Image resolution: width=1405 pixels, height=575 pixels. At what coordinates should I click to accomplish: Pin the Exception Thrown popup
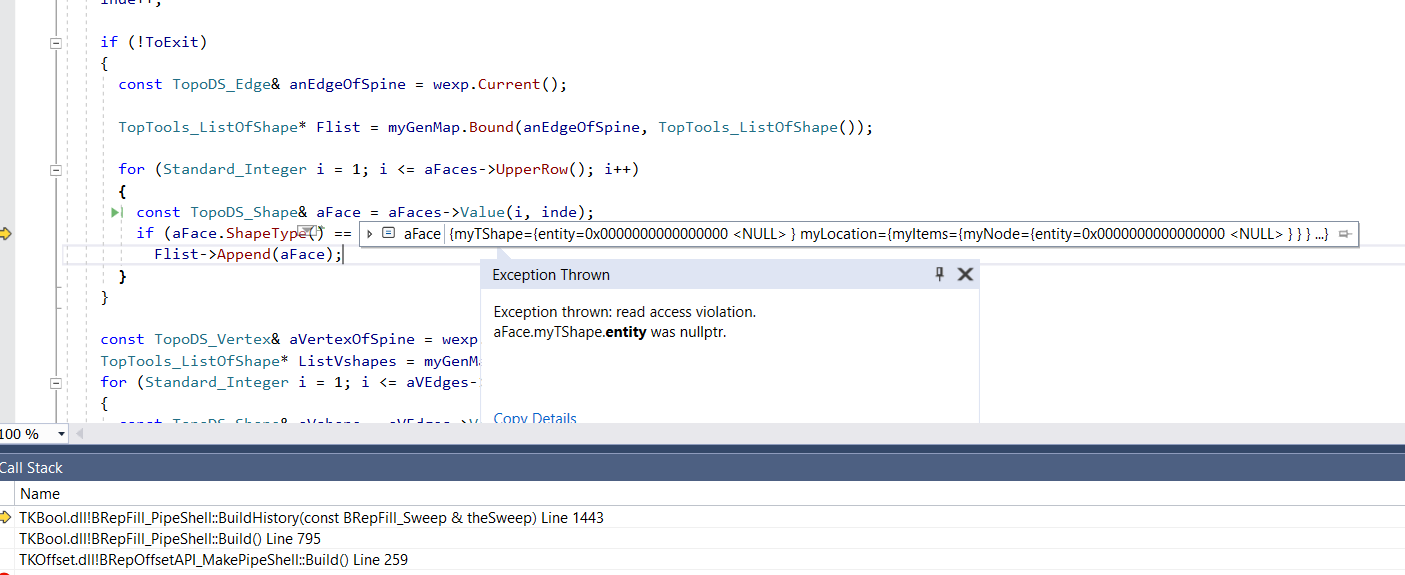click(939, 274)
